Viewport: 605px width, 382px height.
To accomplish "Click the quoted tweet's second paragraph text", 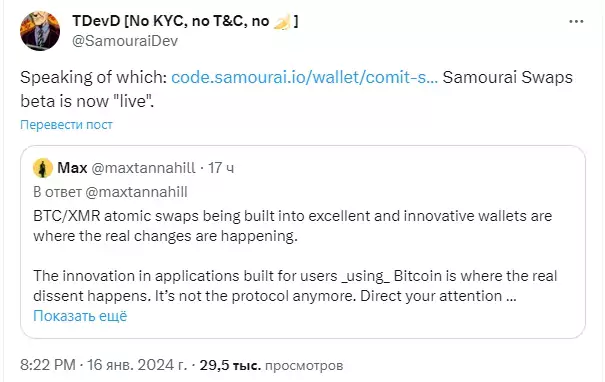I will tap(295, 286).
